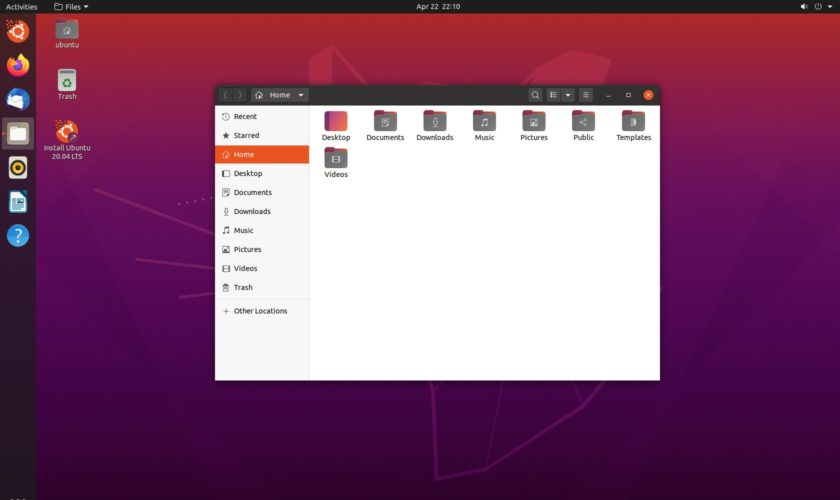Go back with the back arrow button
Image resolution: width=840 pixels, height=500 pixels.
(x=226, y=95)
